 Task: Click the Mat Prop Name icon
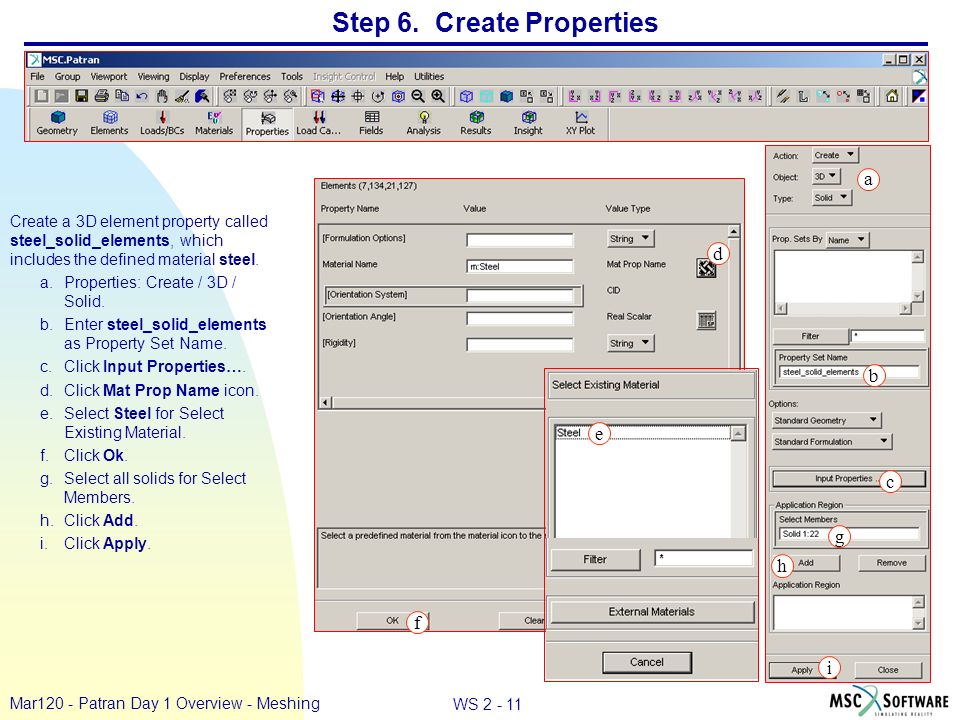point(706,268)
